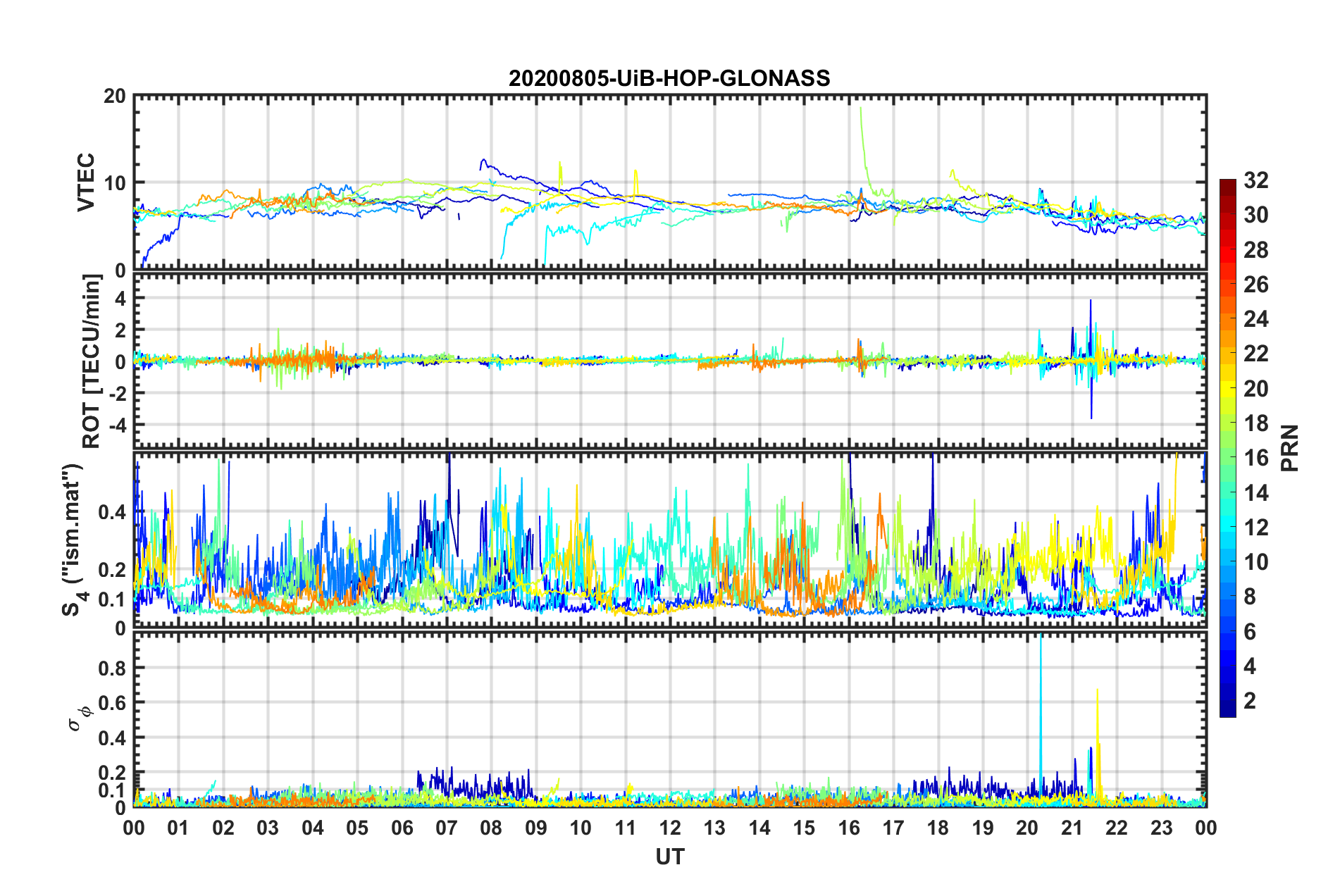Click the "03" hour tick on UT axis
The image size is (1340, 896).
pyautogui.click(x=268, y=828)
